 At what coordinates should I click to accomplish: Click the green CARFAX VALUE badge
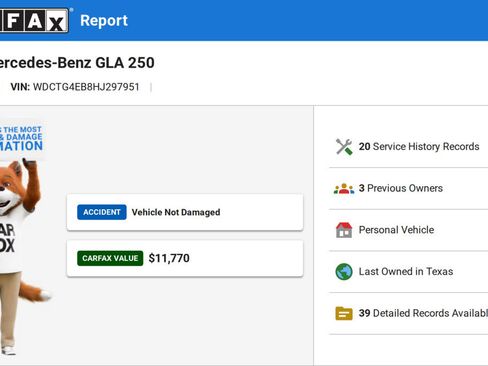110,258
